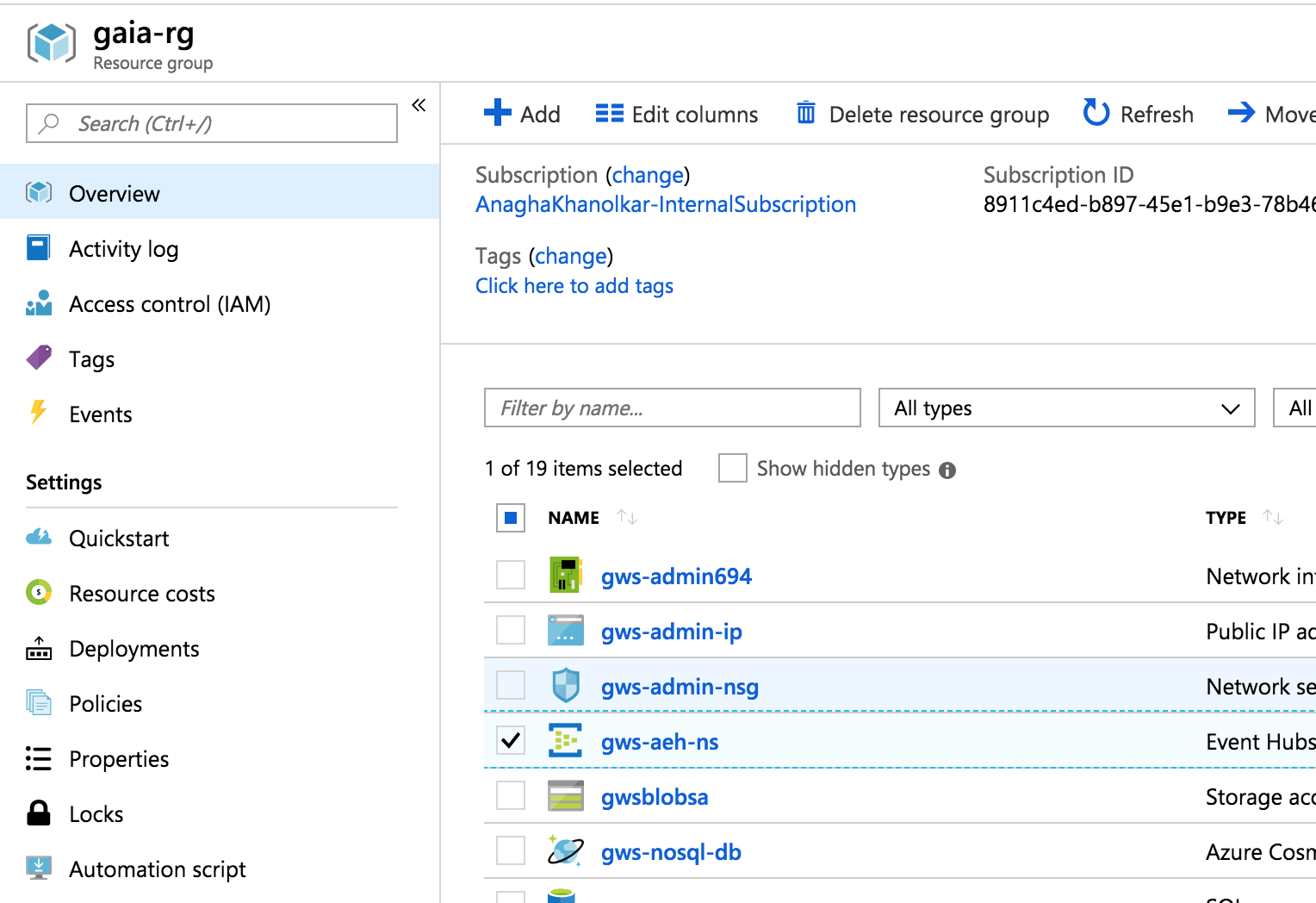The width and height of the screenshot is (1316, 903).
Task: Click the Access control people icon
Action: [39, 303]
